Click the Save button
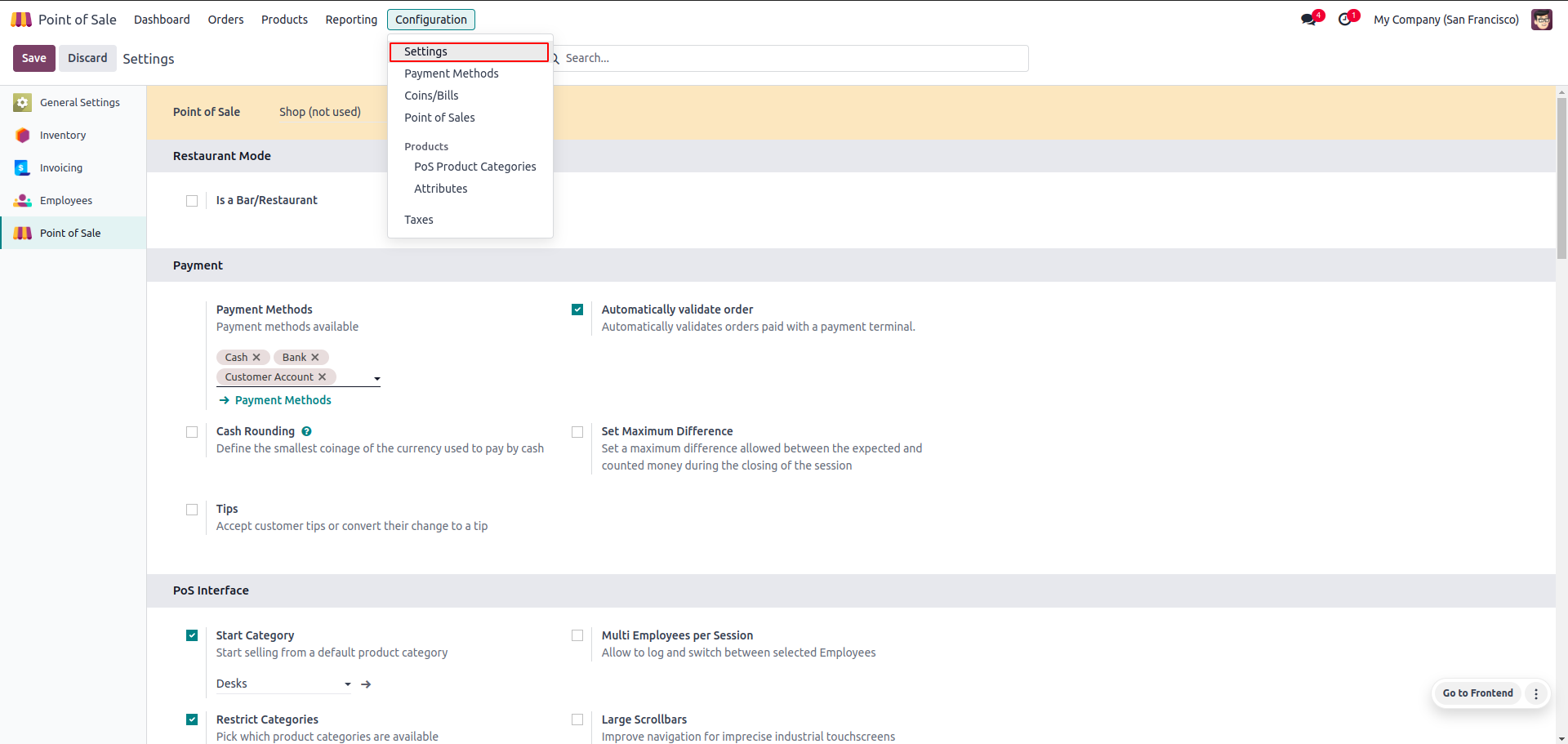 tap(33, 58)
